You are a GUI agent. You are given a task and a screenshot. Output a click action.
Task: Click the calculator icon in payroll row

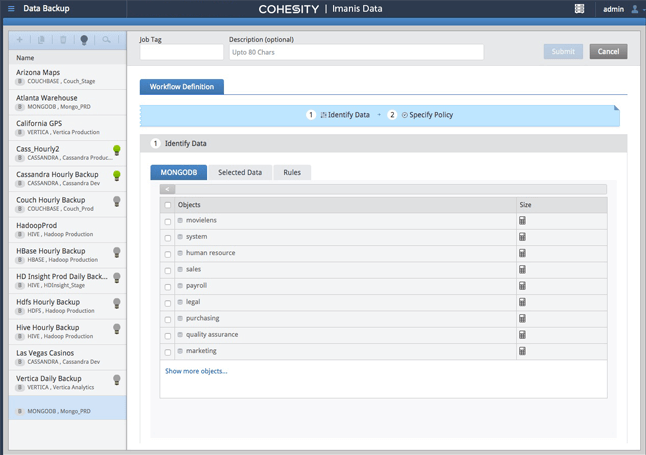tap(522, 286)
